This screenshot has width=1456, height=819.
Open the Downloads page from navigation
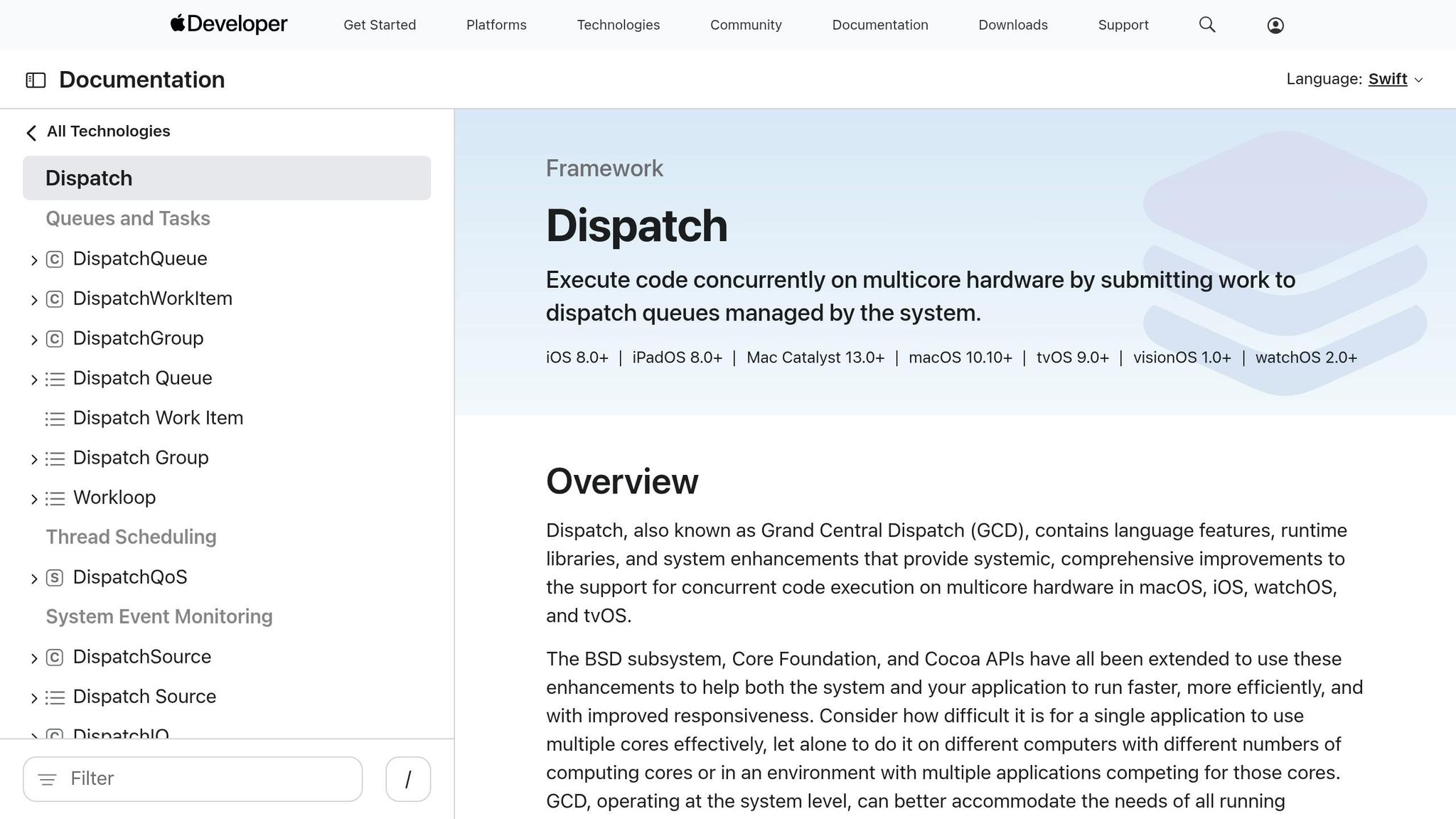[1012, 24]
